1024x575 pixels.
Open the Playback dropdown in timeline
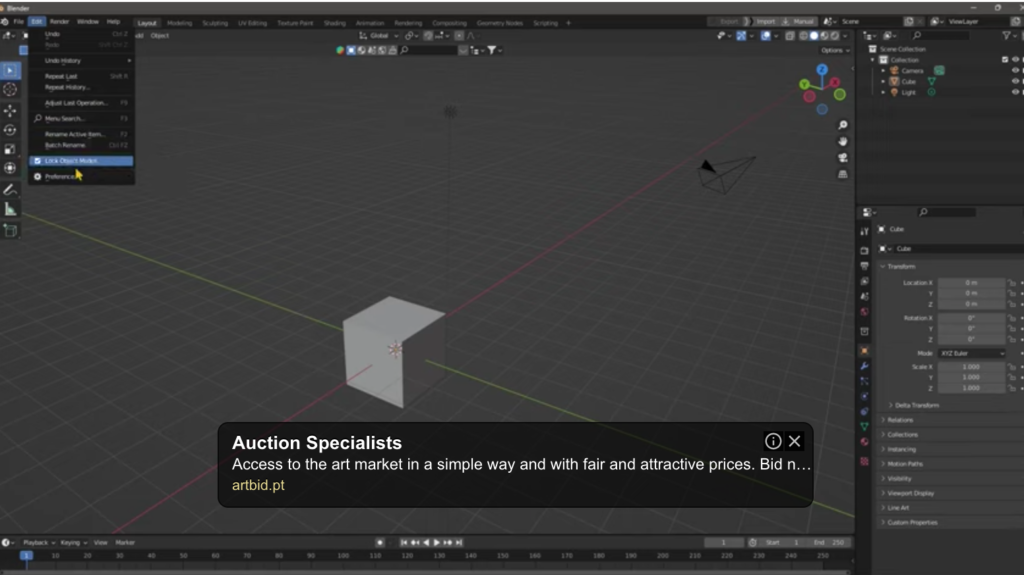pyautogui.click(x=39, y=542)
